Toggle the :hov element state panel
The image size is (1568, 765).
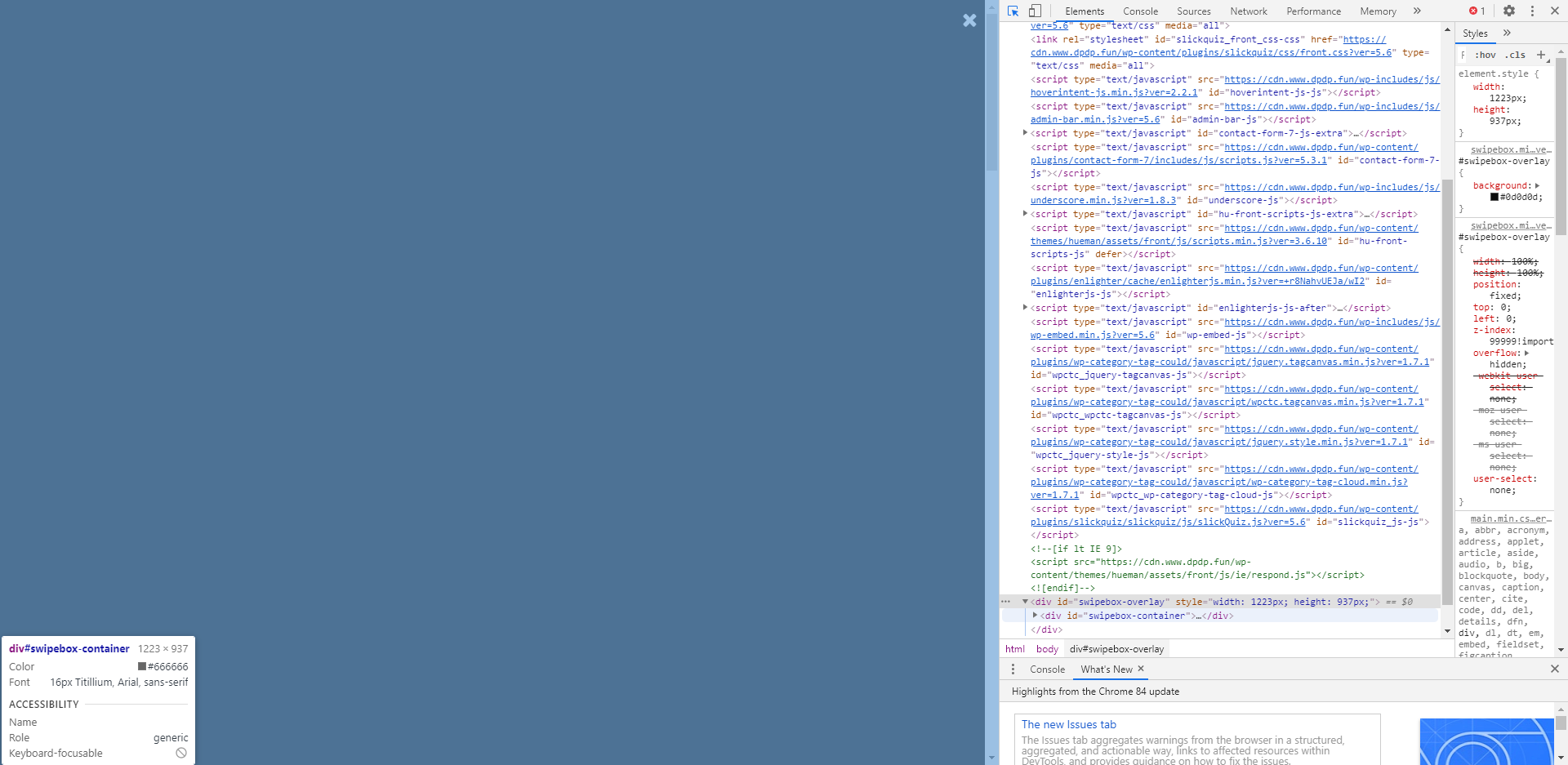(x=1486, y=55)
